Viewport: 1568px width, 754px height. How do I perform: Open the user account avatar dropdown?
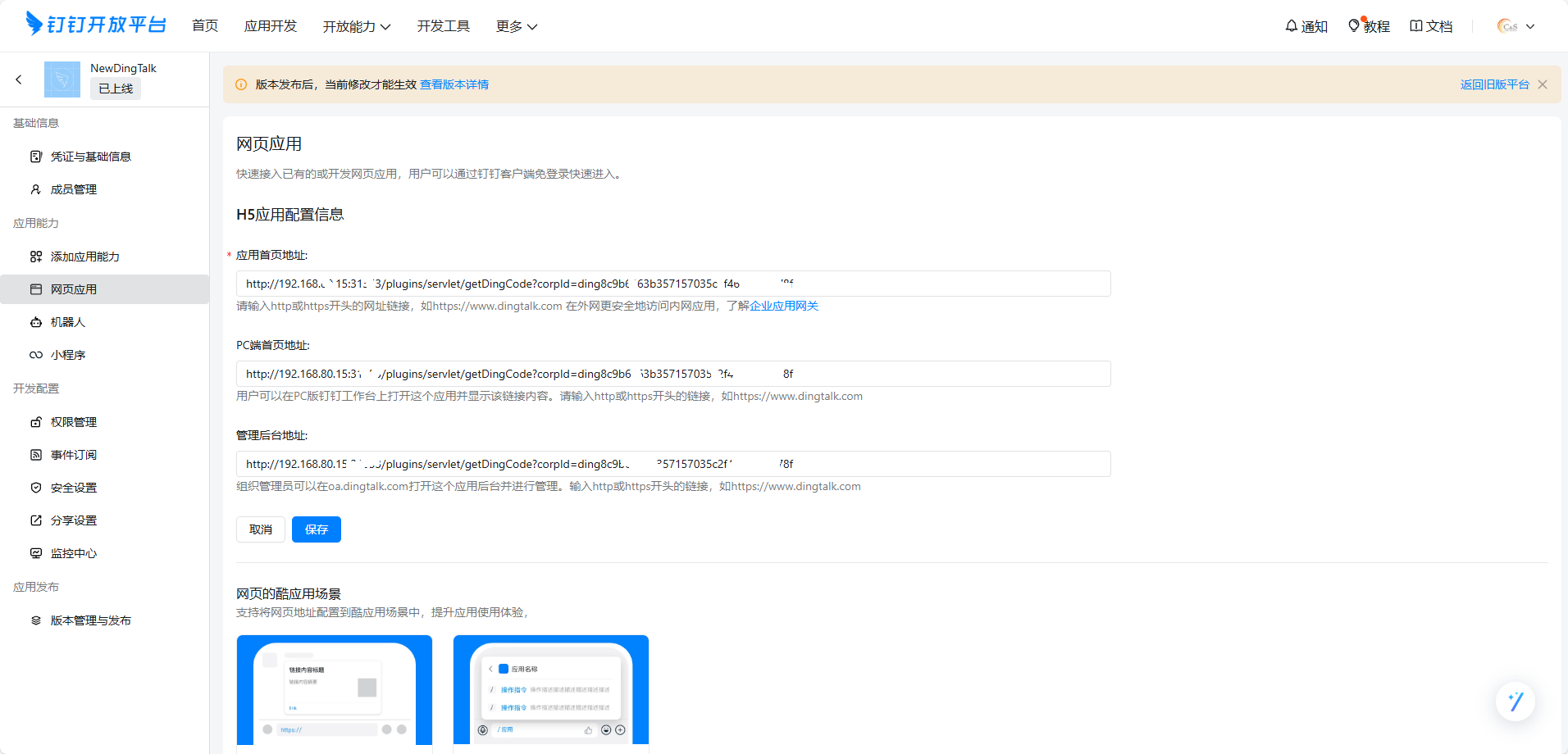tap(1516, 26)
